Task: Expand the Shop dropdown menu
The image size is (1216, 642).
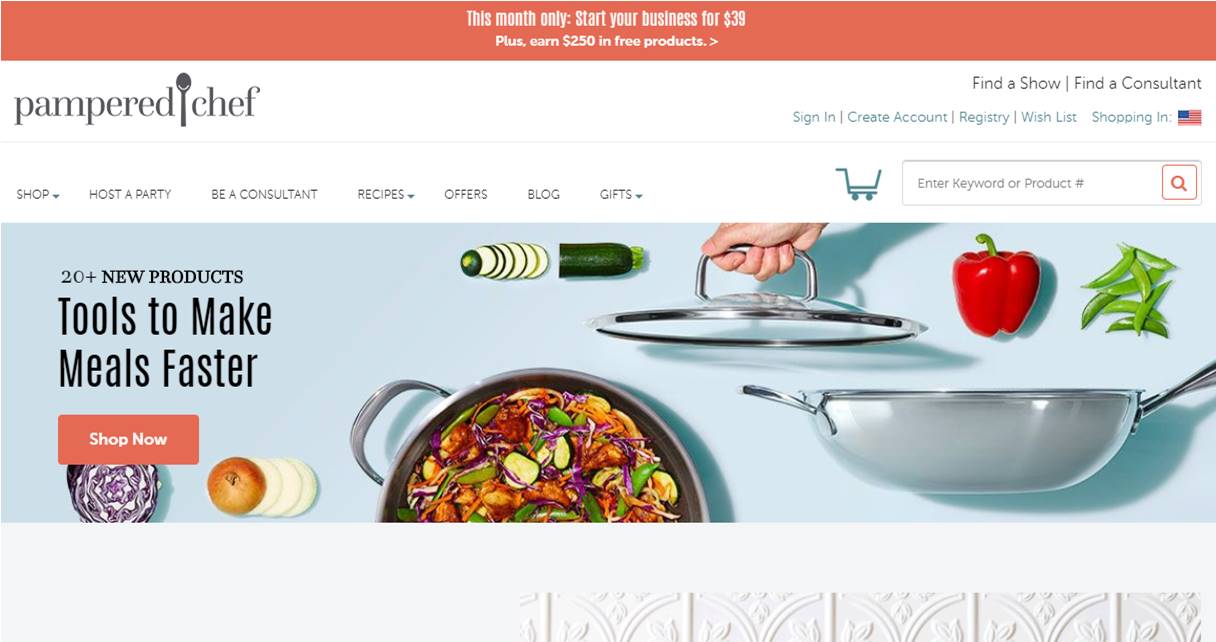Action: point(38,194)
